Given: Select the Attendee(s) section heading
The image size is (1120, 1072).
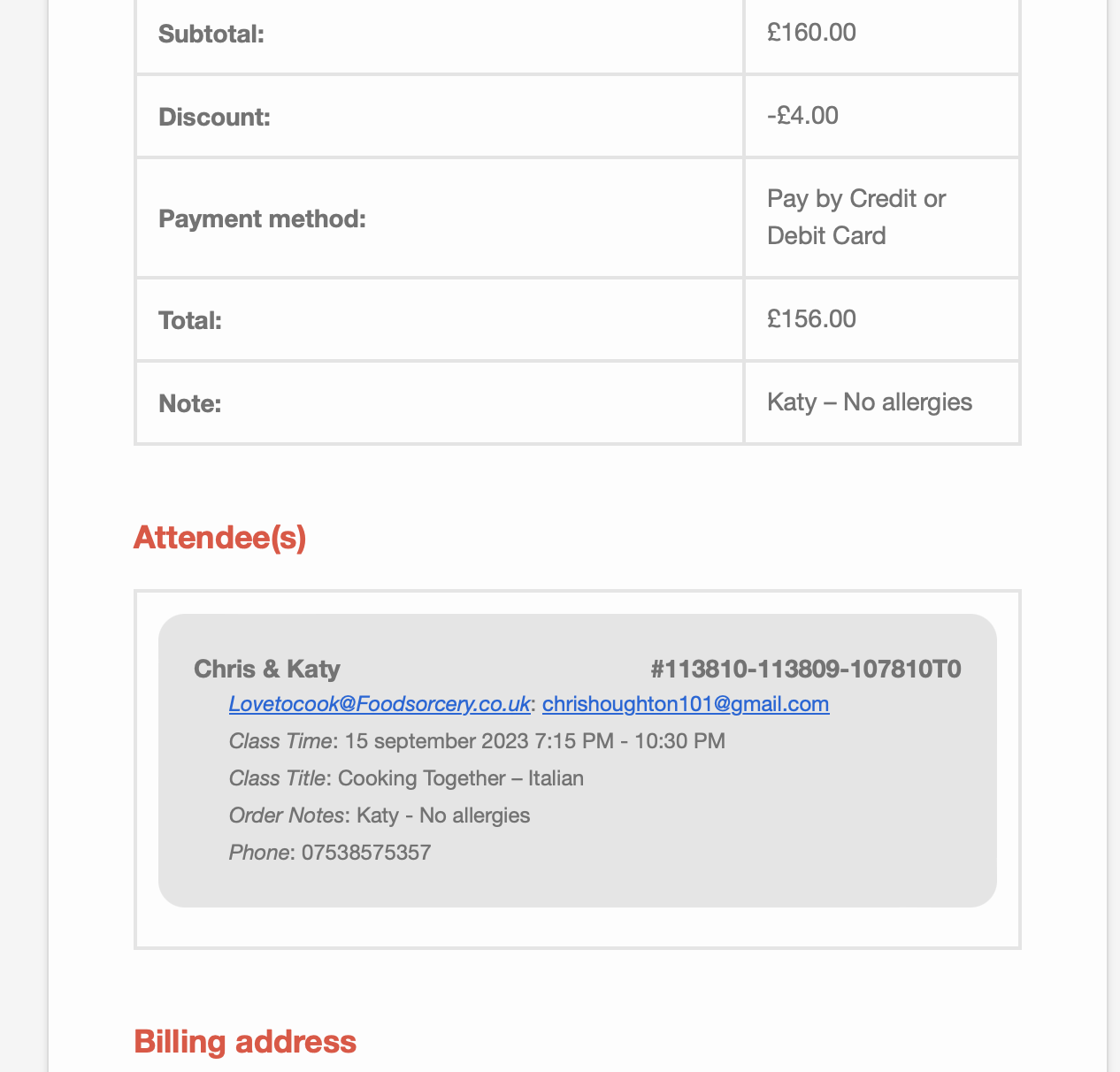Looking at the screenshot, I should coord(220,538).
